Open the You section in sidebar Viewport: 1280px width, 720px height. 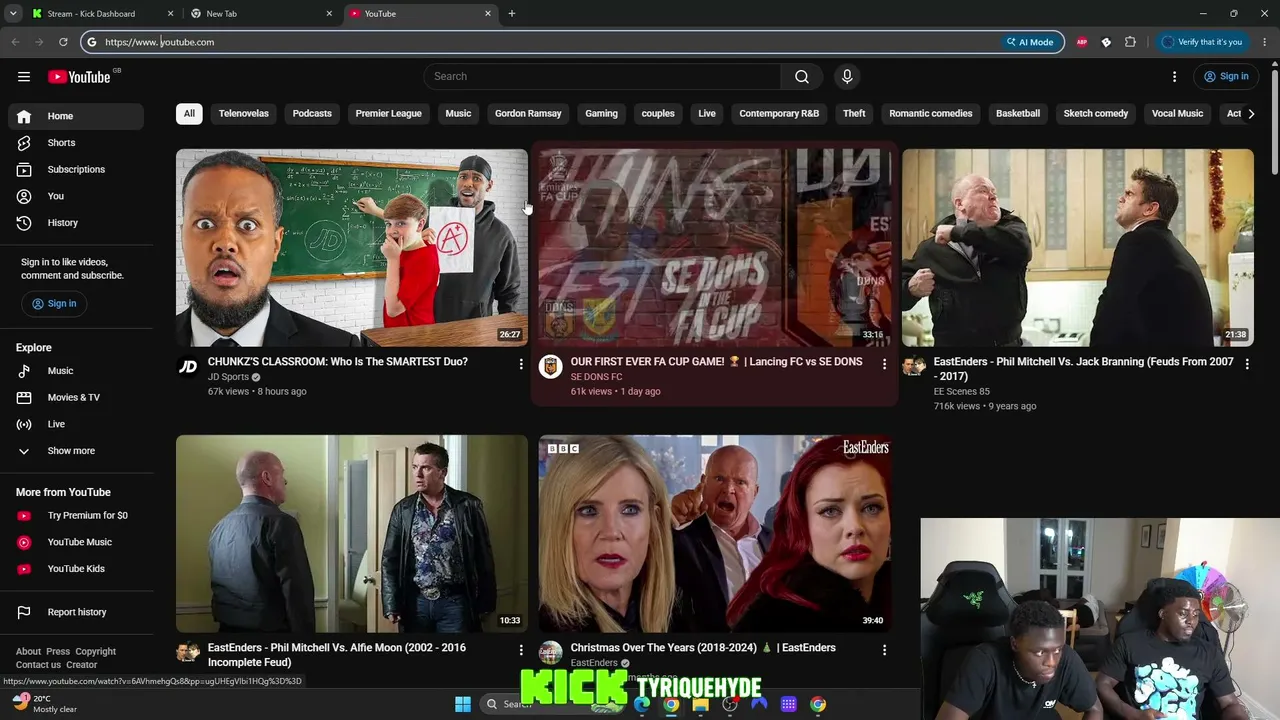[76, 196]
